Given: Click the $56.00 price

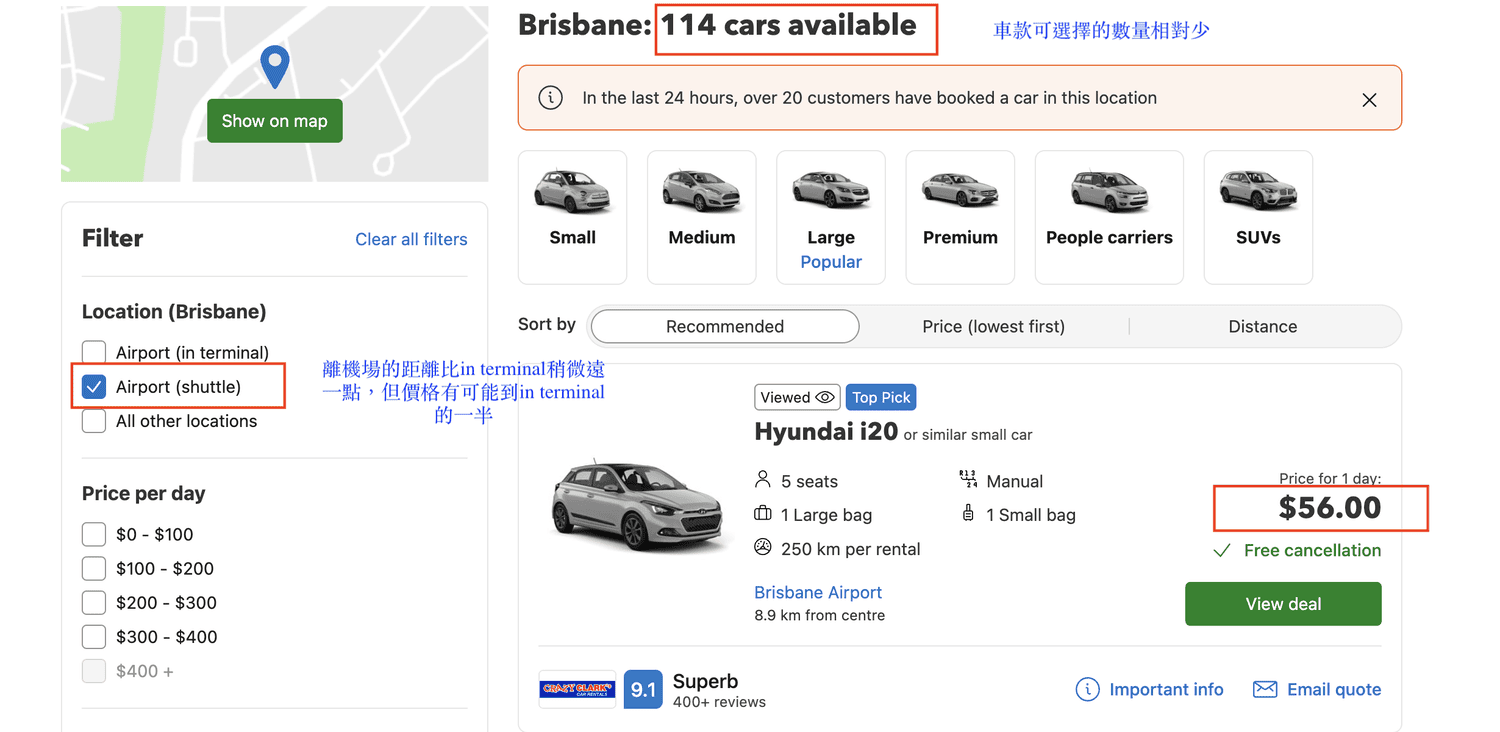Looking at the screenshot, I should (x=1329, y=508).
